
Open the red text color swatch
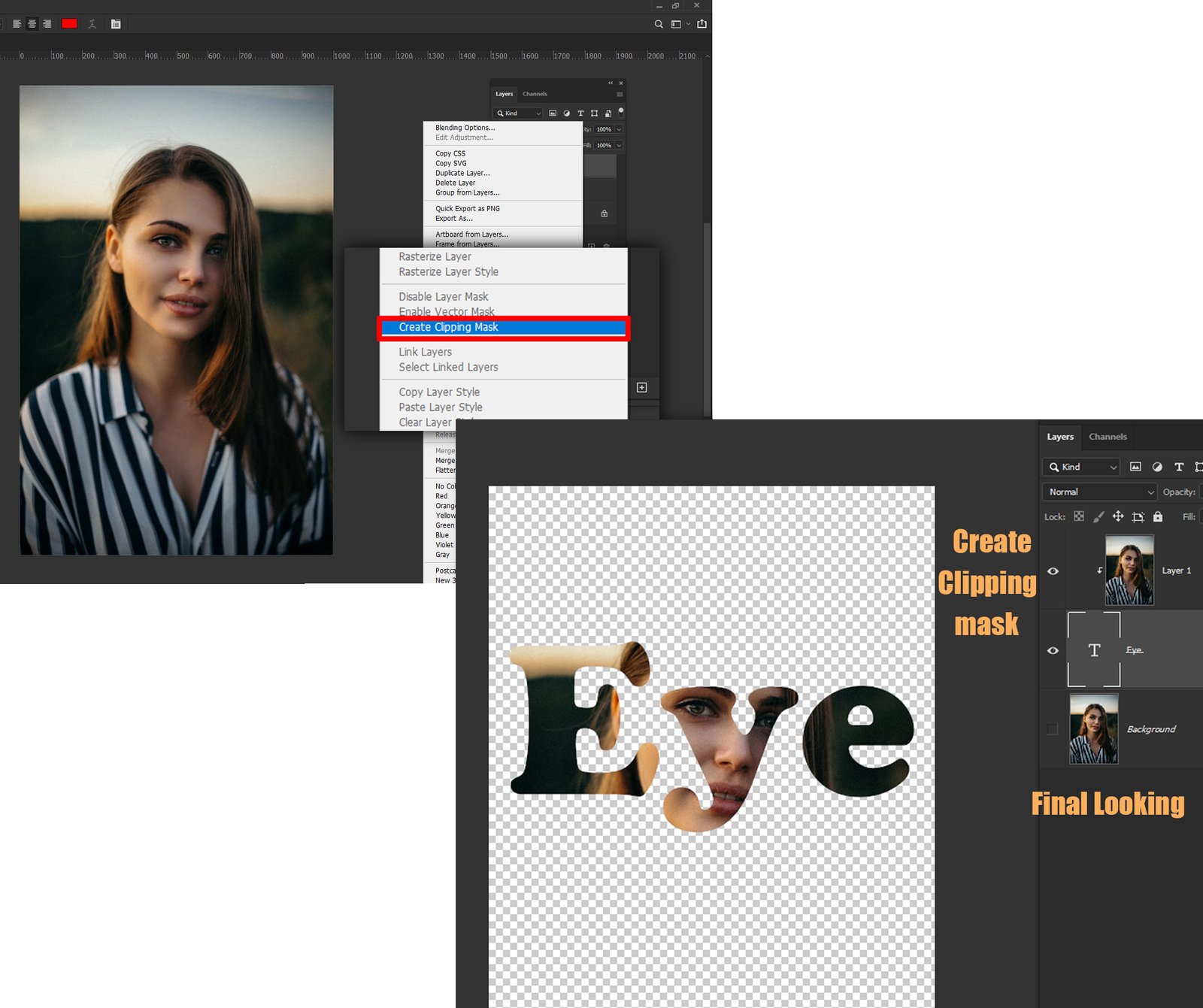[x=69, y=24]
